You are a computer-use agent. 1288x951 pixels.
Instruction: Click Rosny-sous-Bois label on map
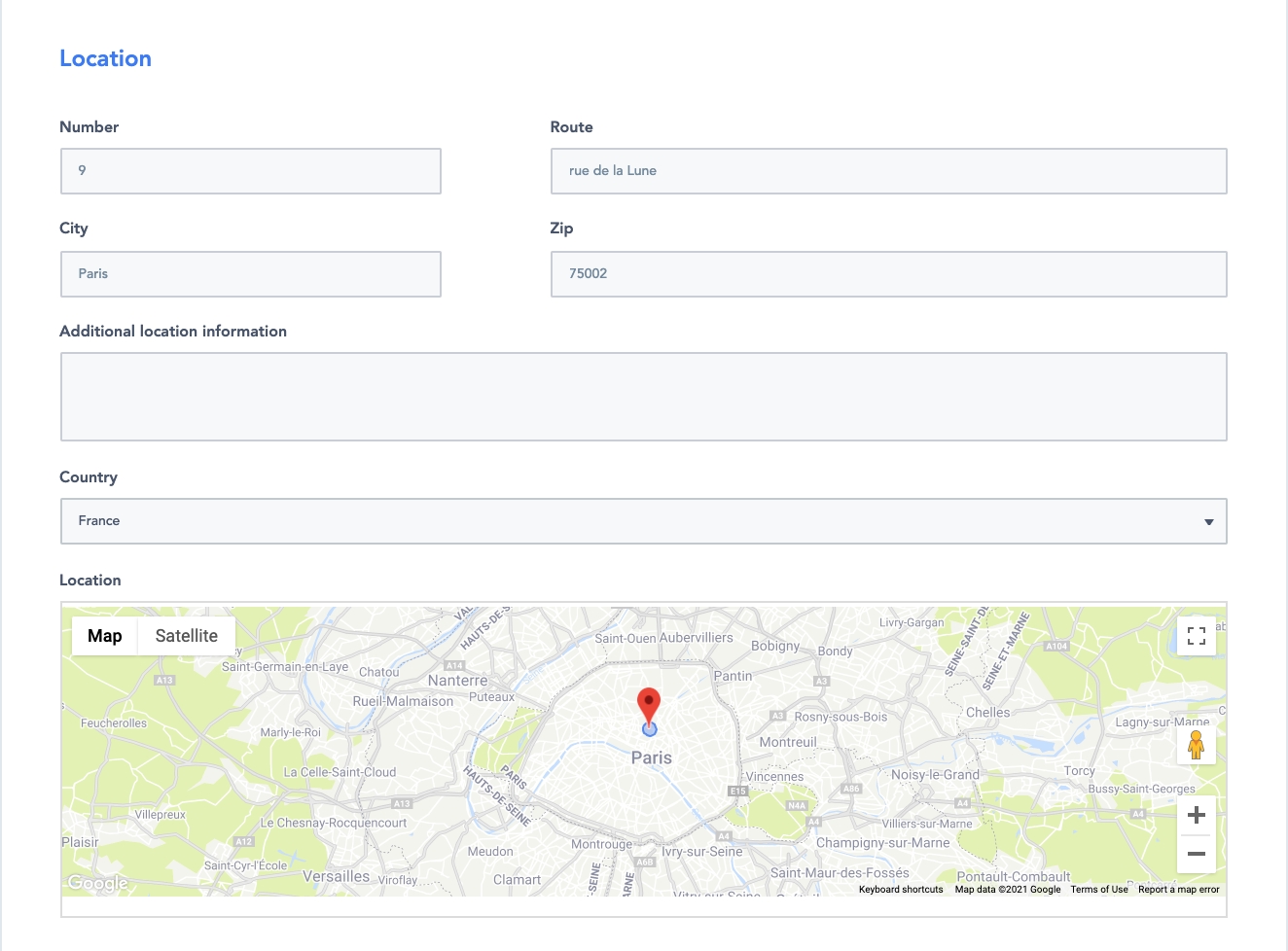coord(841,718)
